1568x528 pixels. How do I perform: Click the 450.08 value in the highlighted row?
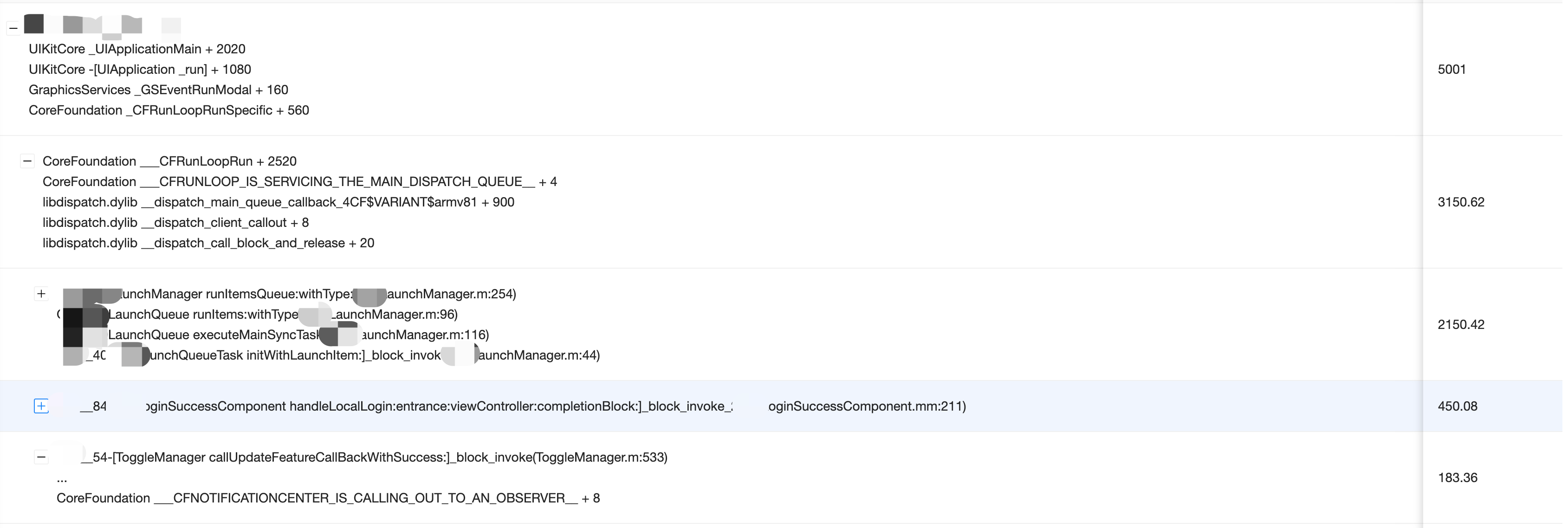(1457, 406)
